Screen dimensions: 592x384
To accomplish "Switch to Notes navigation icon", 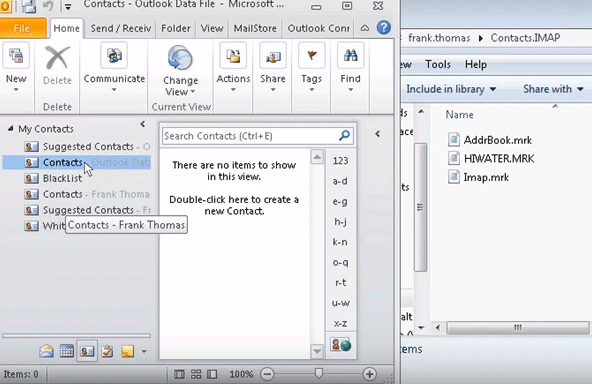I will click(x=128, y=351).
